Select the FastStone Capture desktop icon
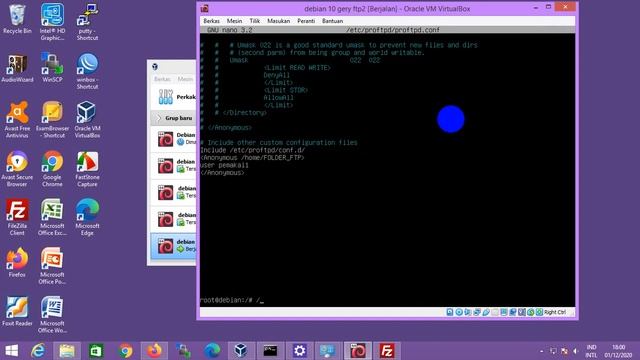 (87, 169)
